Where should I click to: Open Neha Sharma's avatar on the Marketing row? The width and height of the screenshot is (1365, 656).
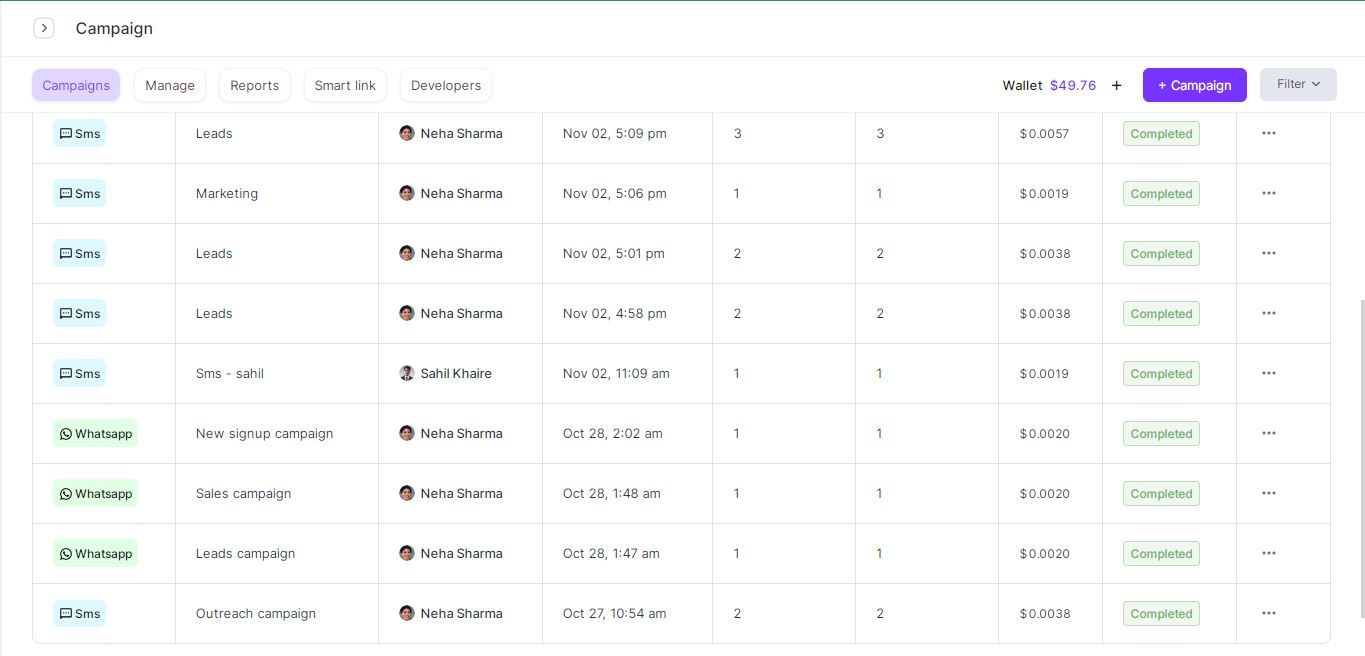pos(407,193)
